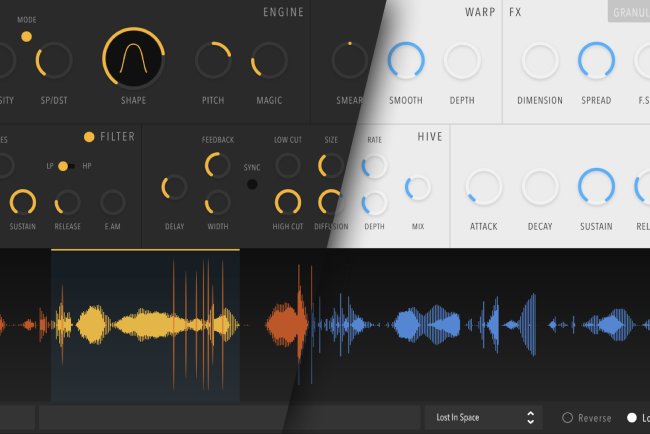
Task: Click the SP/DST knob
Action: pos(54,61)
